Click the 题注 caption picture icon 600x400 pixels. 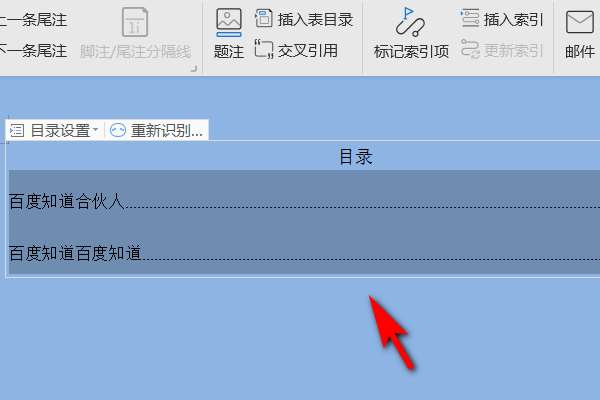pyautogui.click(x=228, y=22)
